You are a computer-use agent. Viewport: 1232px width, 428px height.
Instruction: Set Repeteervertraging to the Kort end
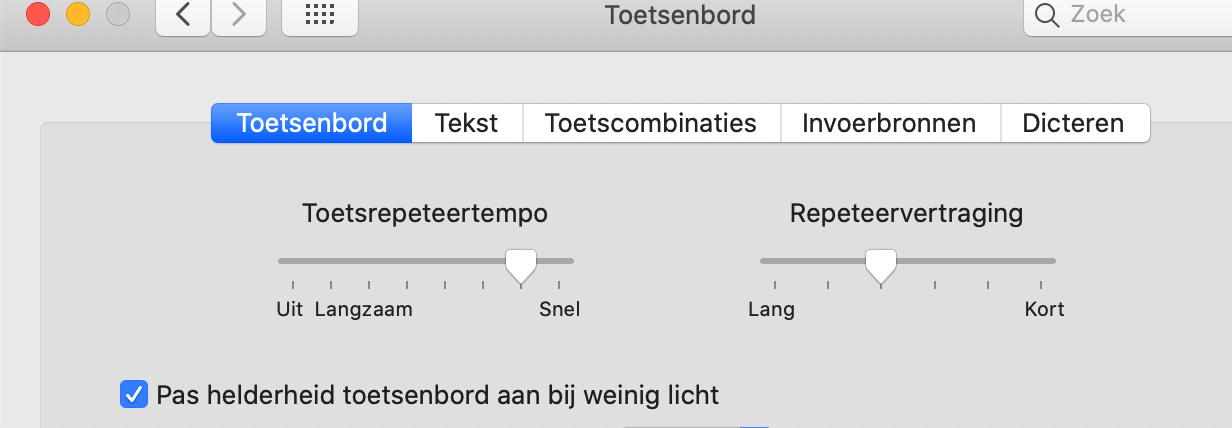point(1042,261)
